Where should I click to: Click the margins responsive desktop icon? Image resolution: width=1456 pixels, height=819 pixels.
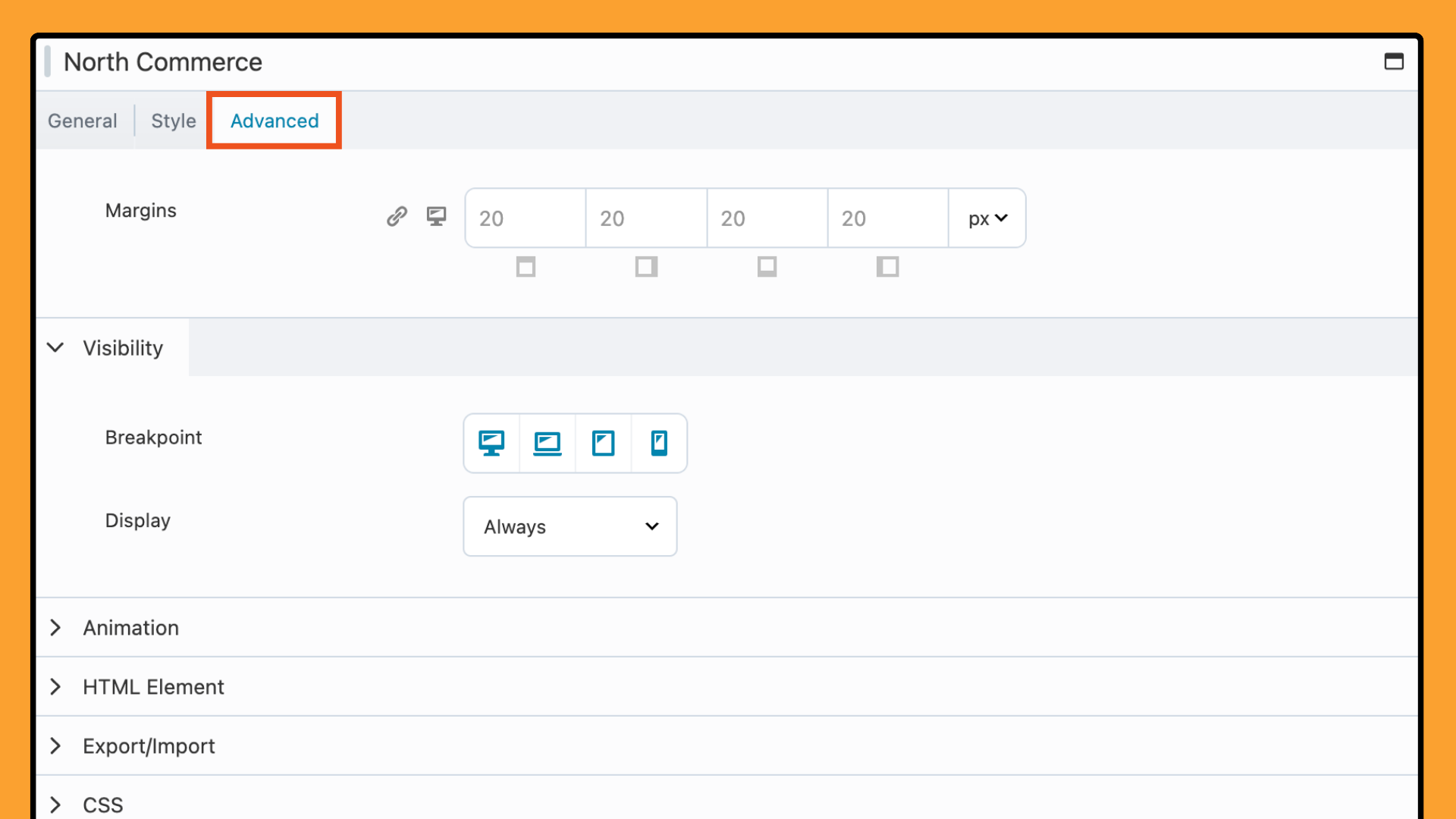[x=436, y=217]
